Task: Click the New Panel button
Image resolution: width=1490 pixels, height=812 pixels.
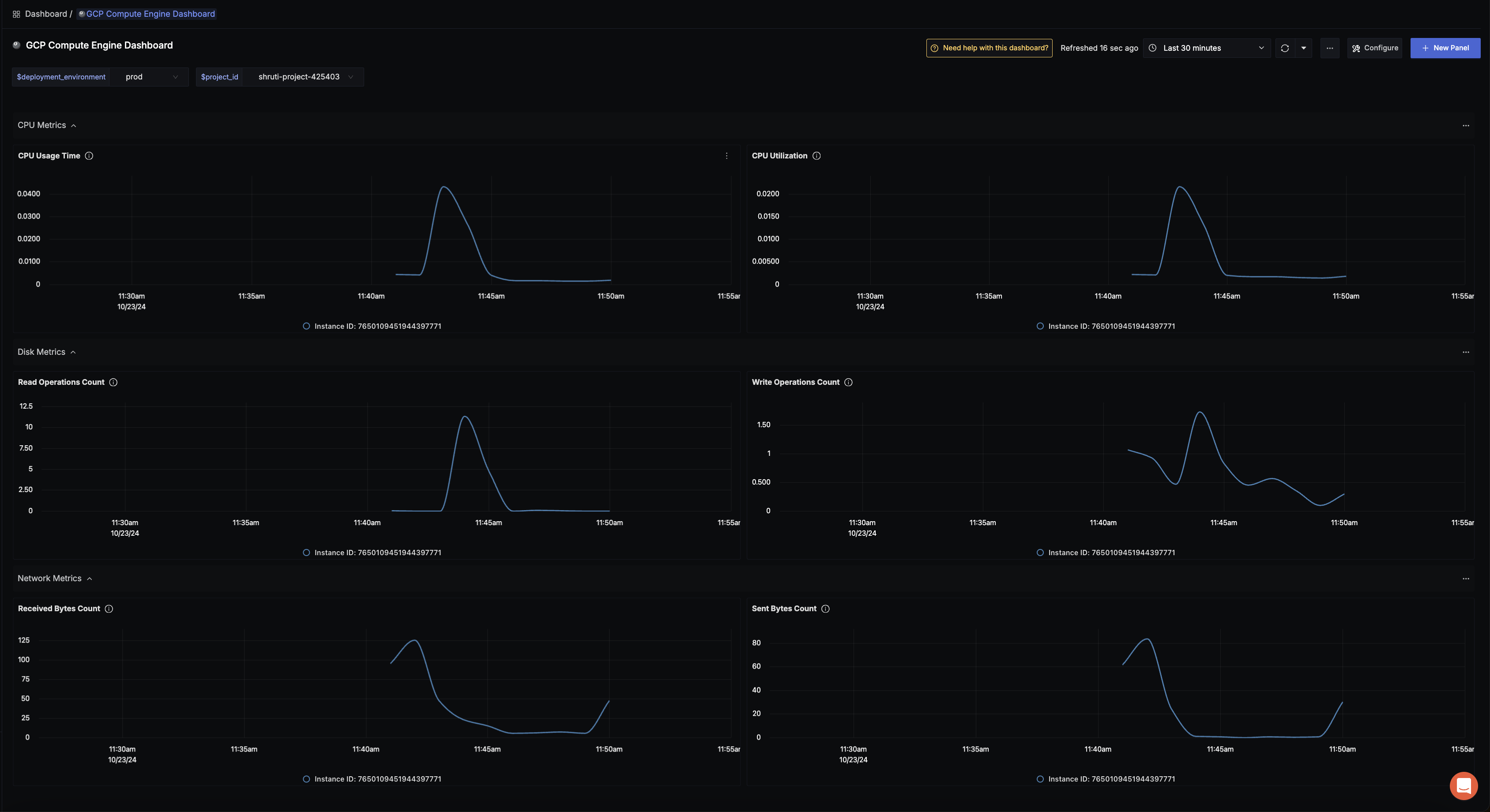Action: click(1445, 48)
